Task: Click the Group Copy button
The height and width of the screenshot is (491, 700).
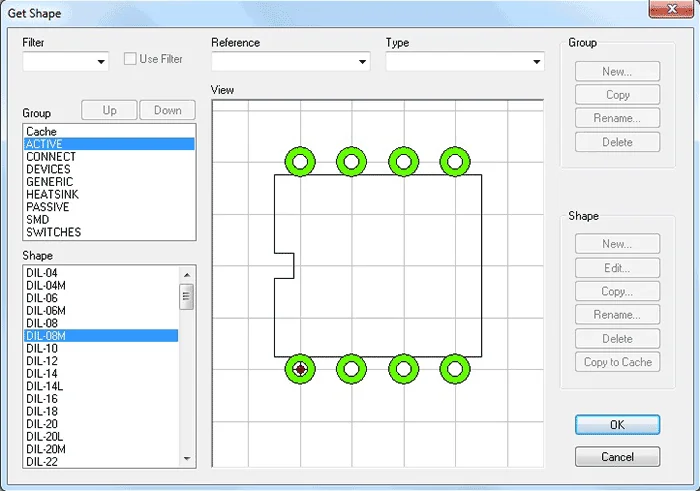Action: coord(617,95)
